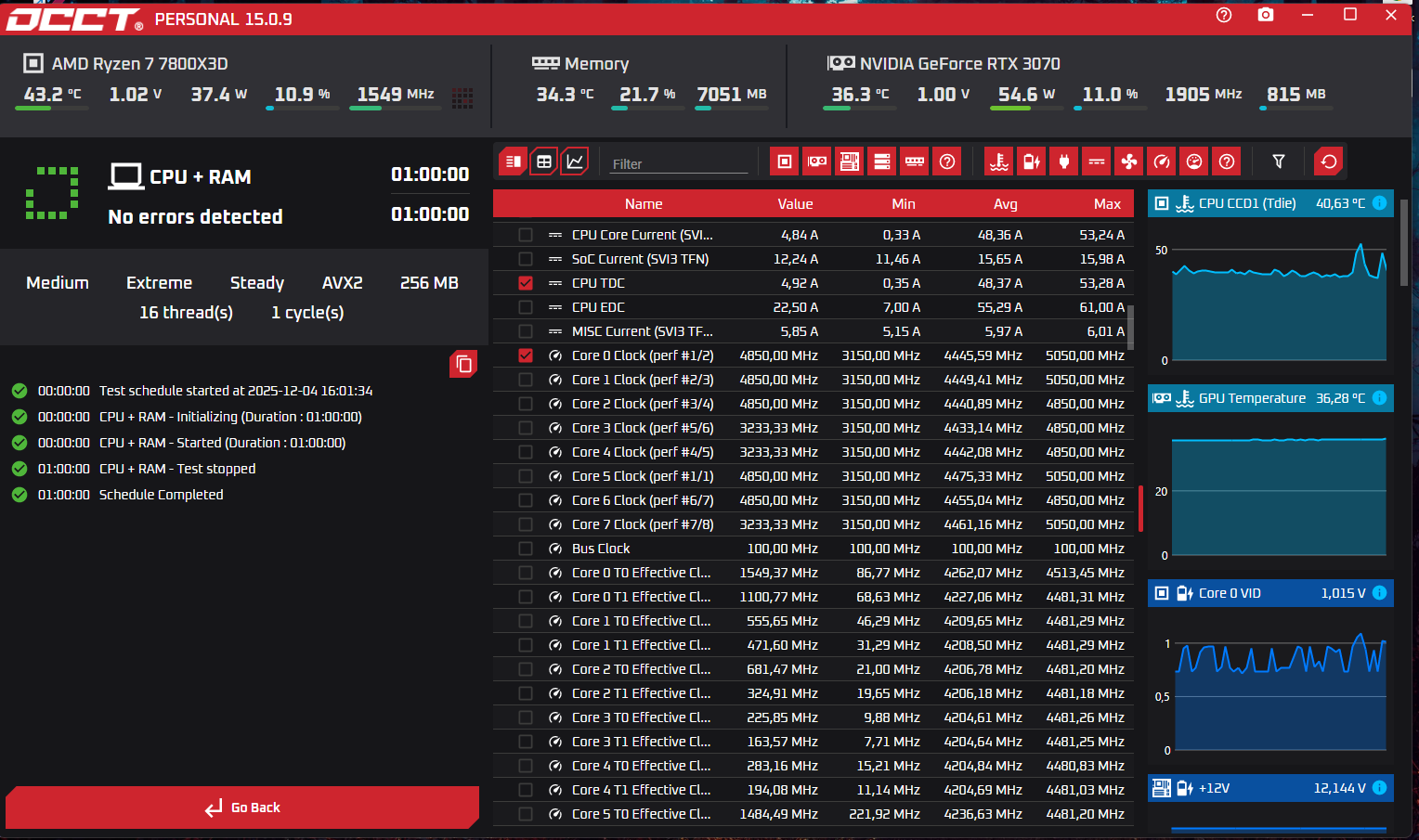Toggle unknown sensor type filter before funnel
This screenshot has height=840, width=1419.
(1227, 162)
